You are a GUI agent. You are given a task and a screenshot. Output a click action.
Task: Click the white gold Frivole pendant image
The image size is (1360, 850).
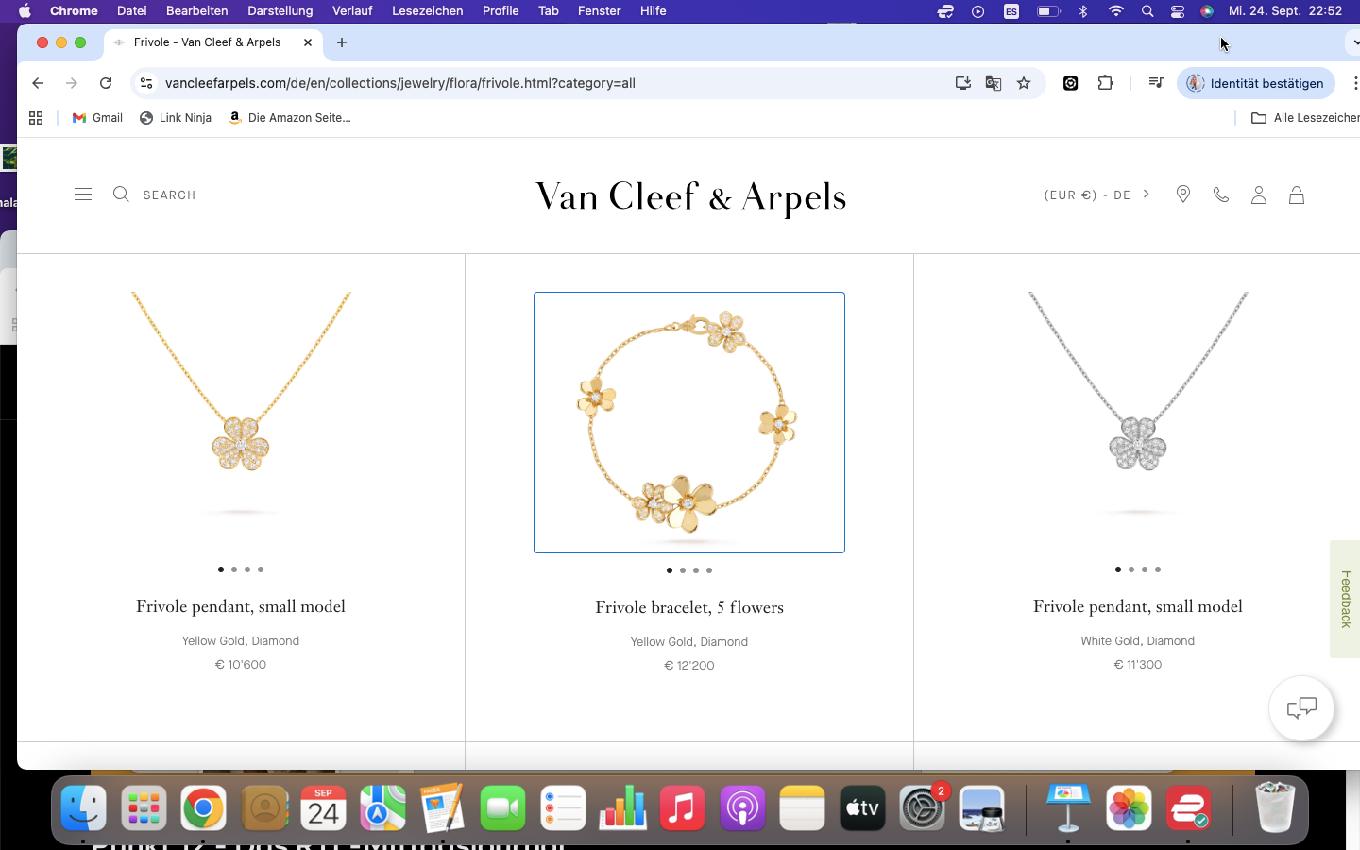(x=1137, y=405)
